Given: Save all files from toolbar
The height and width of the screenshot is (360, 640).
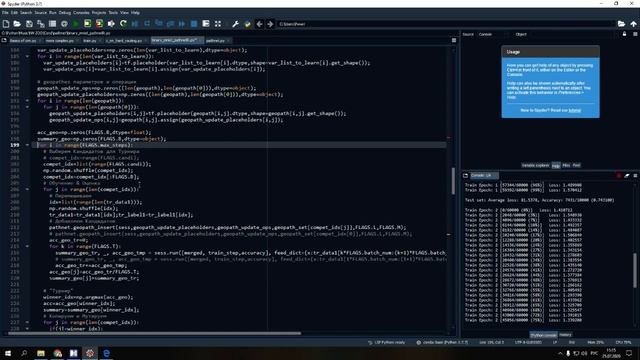Looking at the screenshot, I should [41, 24].
